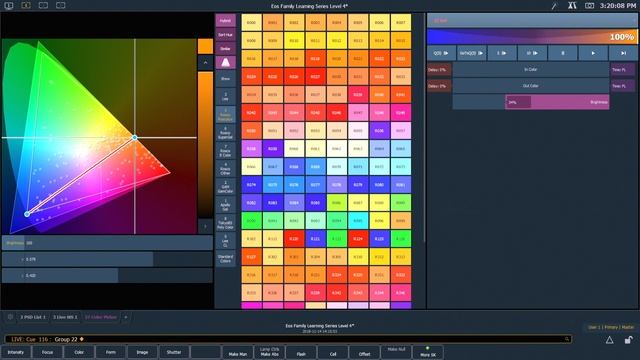Switch to the tab numbered 3

65,317
